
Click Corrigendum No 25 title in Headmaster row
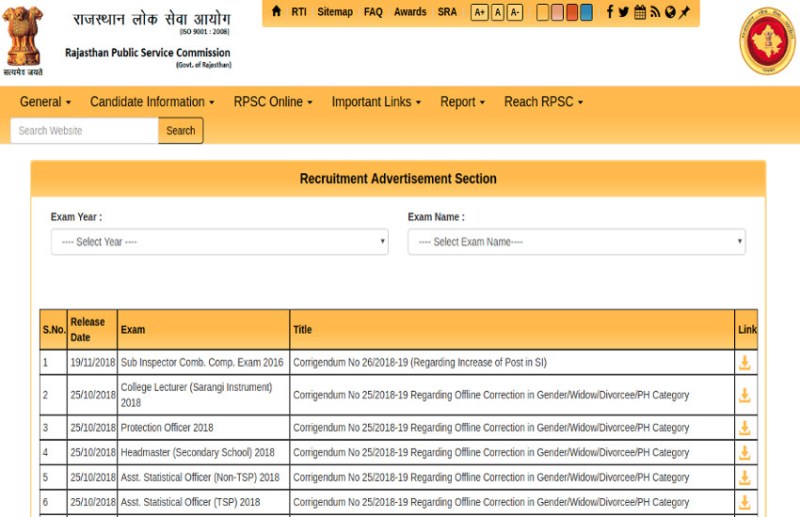click(491, 453)
